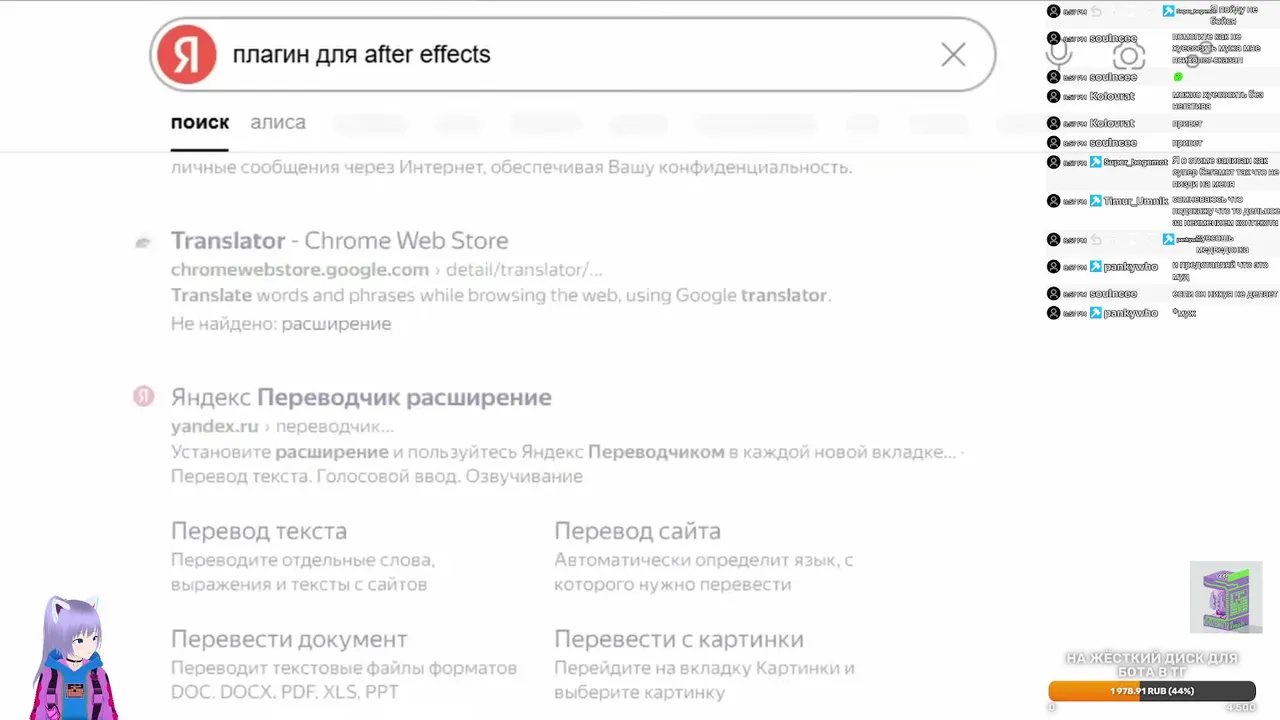Screen dimensions: 1280x720
Task: Click the red Yandex logo
Action: 187,54
